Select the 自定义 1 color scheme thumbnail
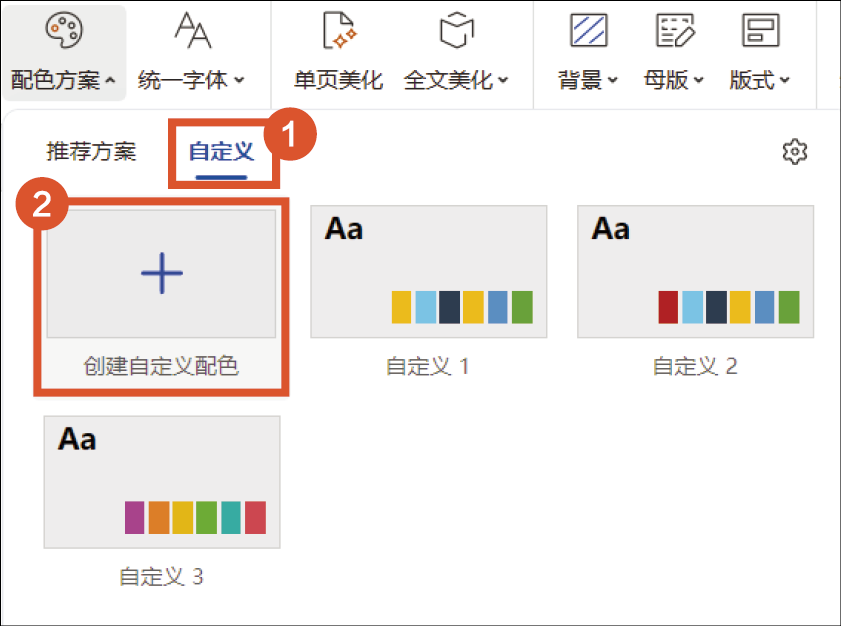 [428, 272]
